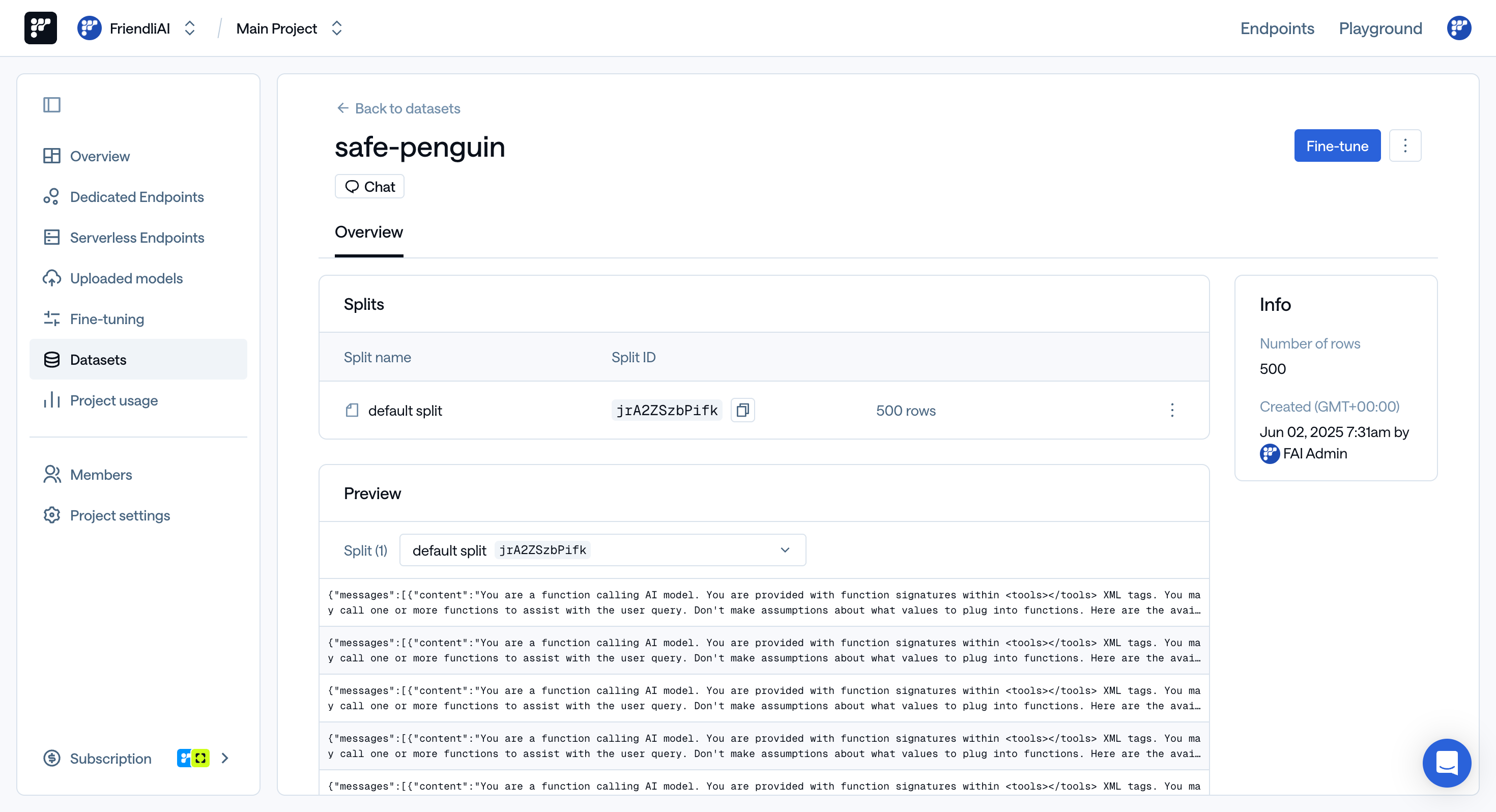Open the user account avatar menu
The width and height of the screenshot is (1496, 812).
(x=1458, y=27)
